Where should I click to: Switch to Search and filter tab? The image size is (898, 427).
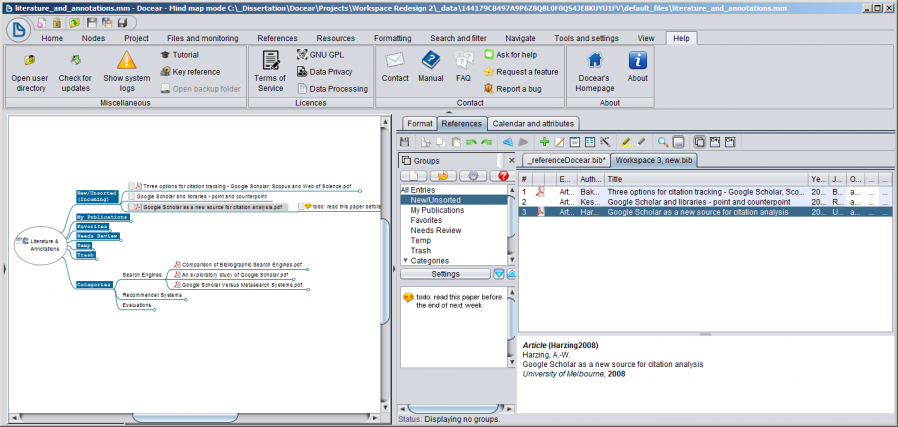pos(458,38)
